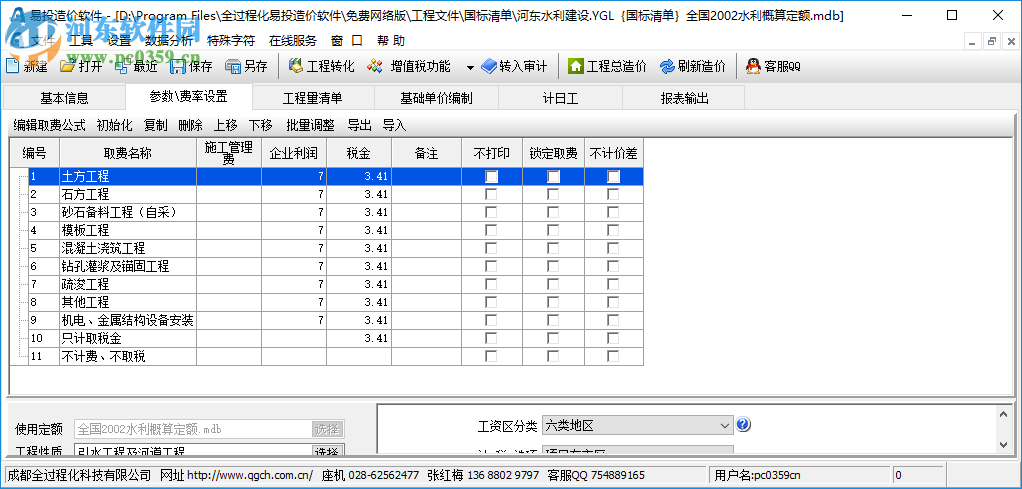This screenshot has width=1022, height=489.
Task: Switch to 工程量清单 tab
Action: pyautogui.click(x=313, y=98)
